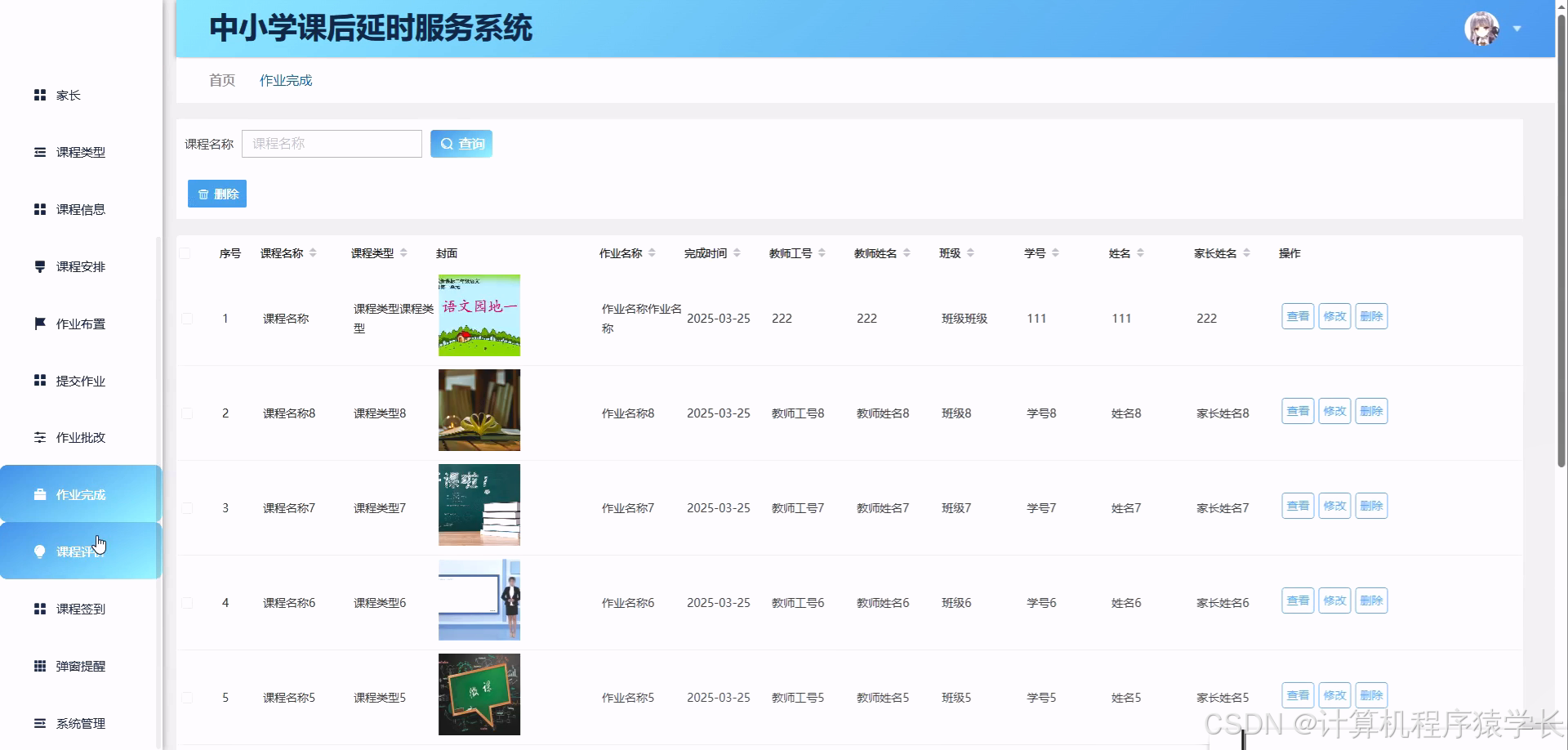Click the 课程名称 search input field

point(331,143)
